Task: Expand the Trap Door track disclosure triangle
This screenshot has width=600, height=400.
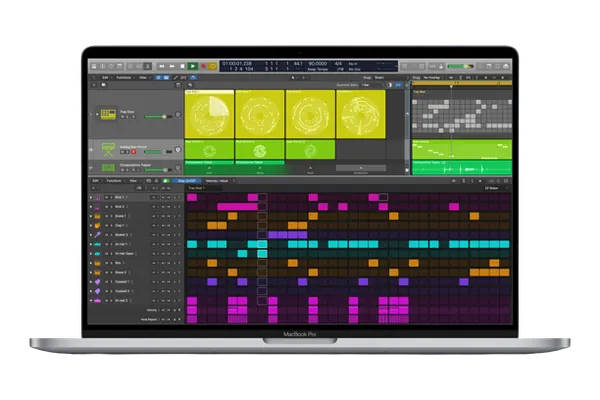Action: [97, 114]
